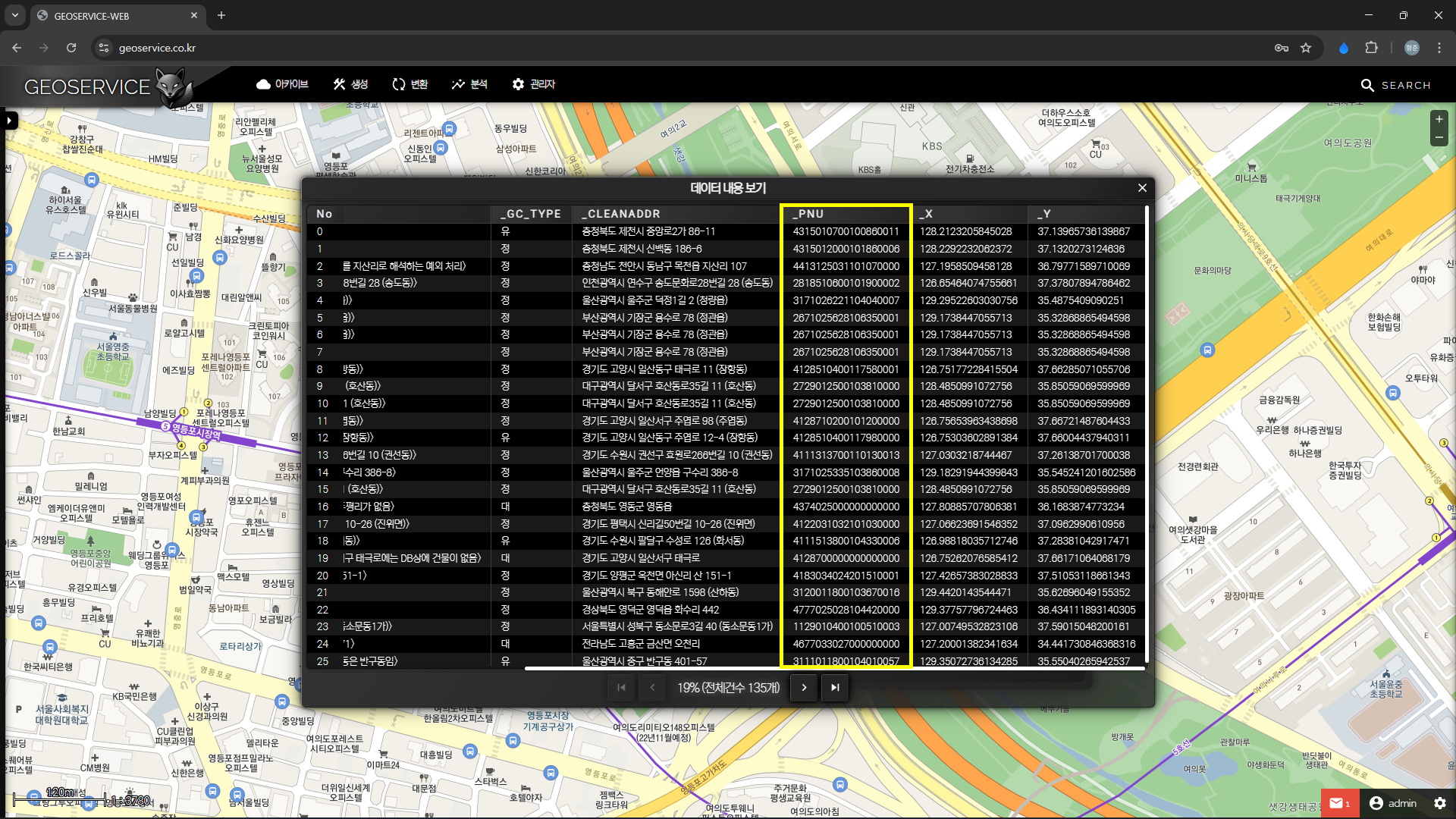Zoom out on the map
Viewport: 1456px width, 819px height.
coord(1439,138)
